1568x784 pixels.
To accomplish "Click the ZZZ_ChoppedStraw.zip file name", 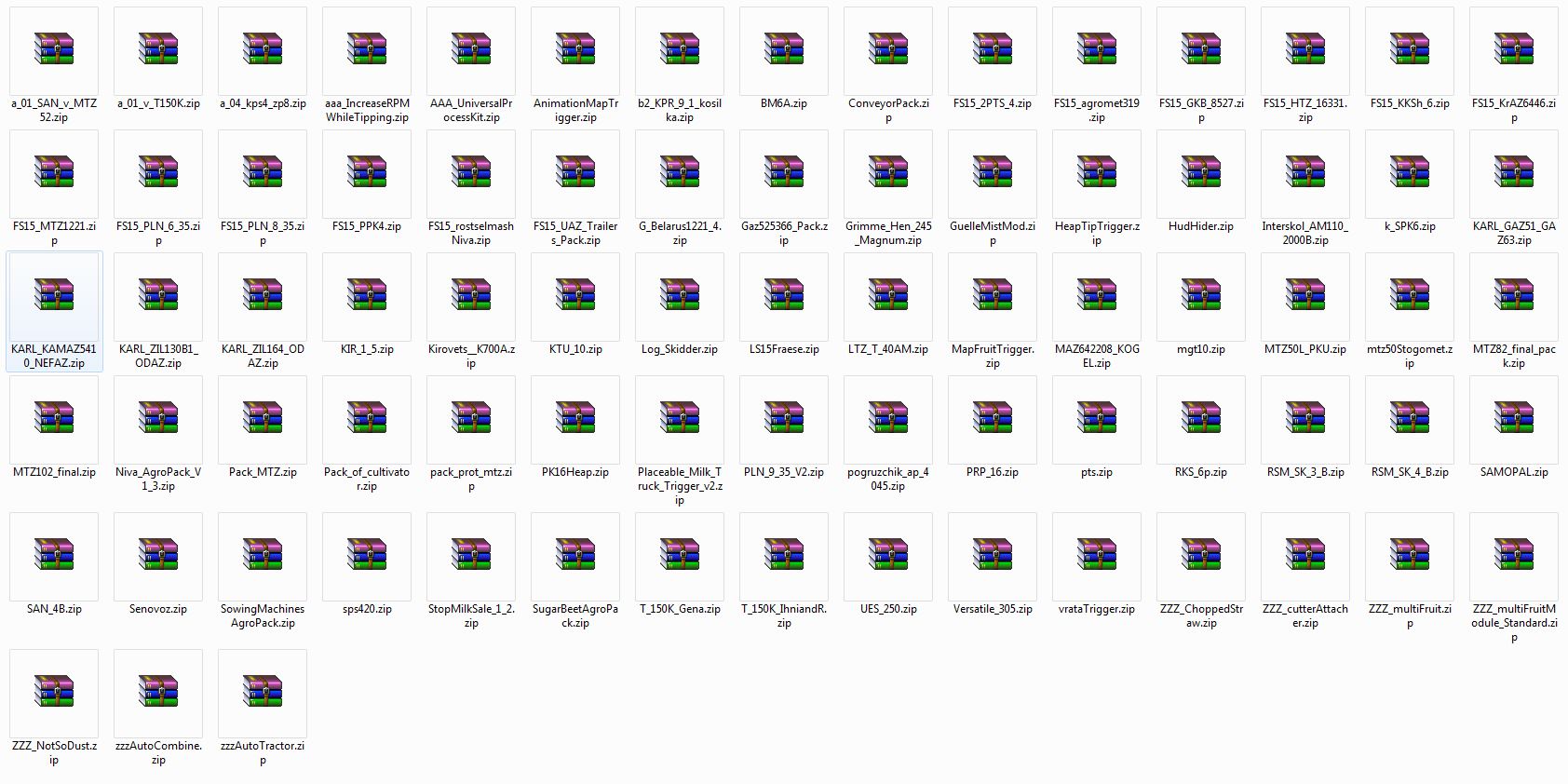I will pos(1201,616).
